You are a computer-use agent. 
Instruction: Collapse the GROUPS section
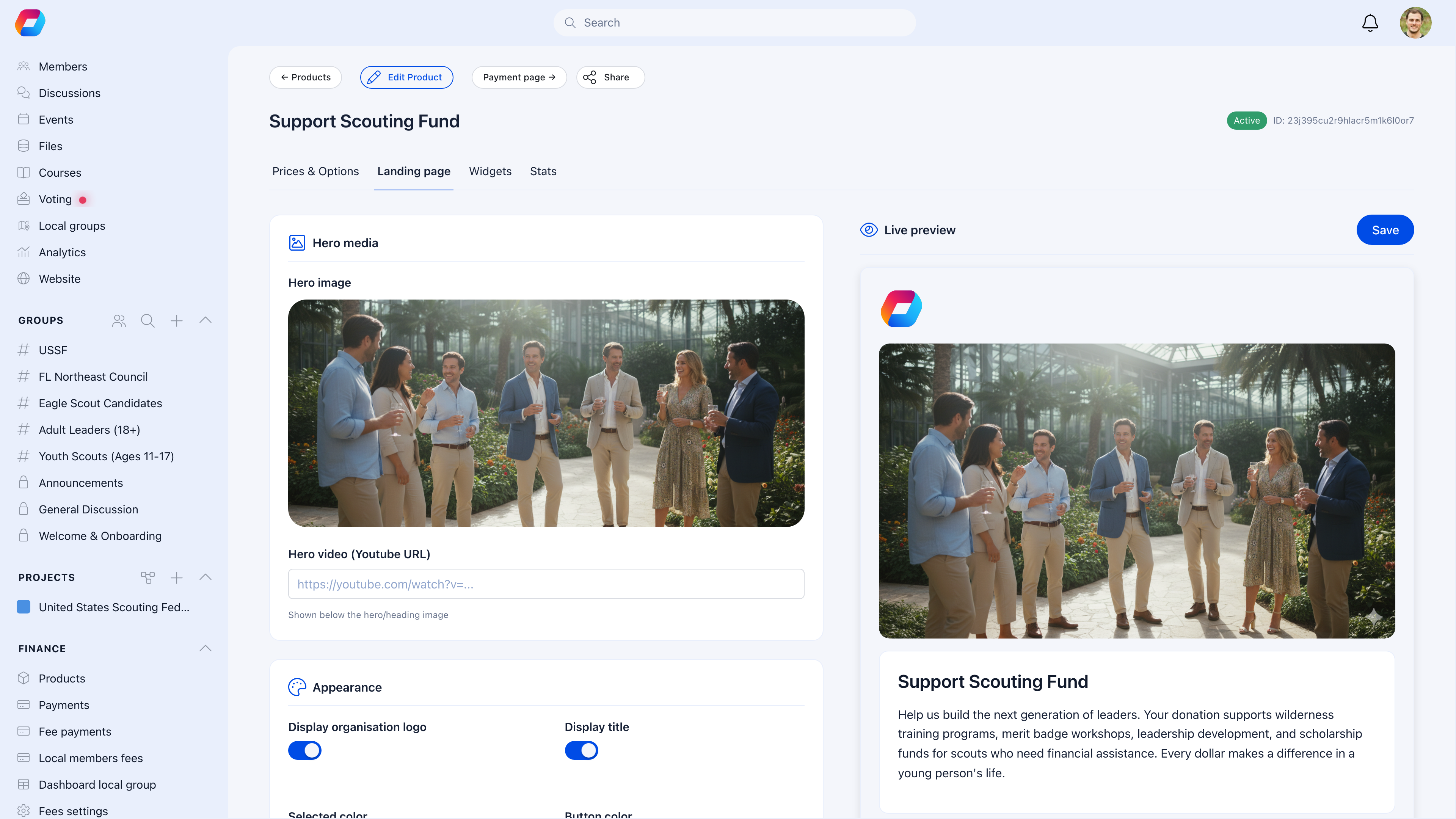(205, 320)
